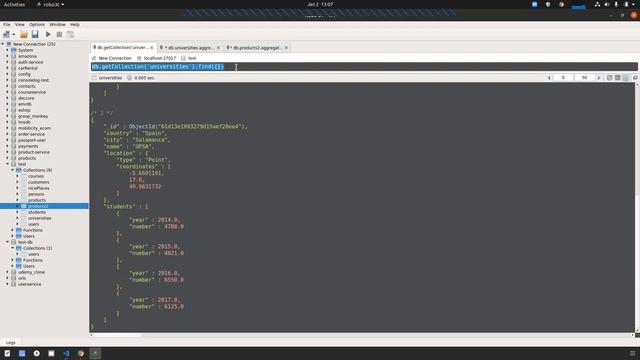Open the VS Code icon in the dock

(66, 353)
